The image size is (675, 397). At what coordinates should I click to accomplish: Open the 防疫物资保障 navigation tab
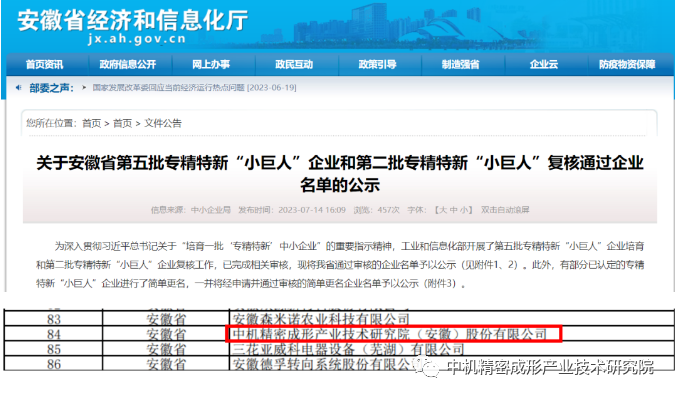(x=627, y=65)
